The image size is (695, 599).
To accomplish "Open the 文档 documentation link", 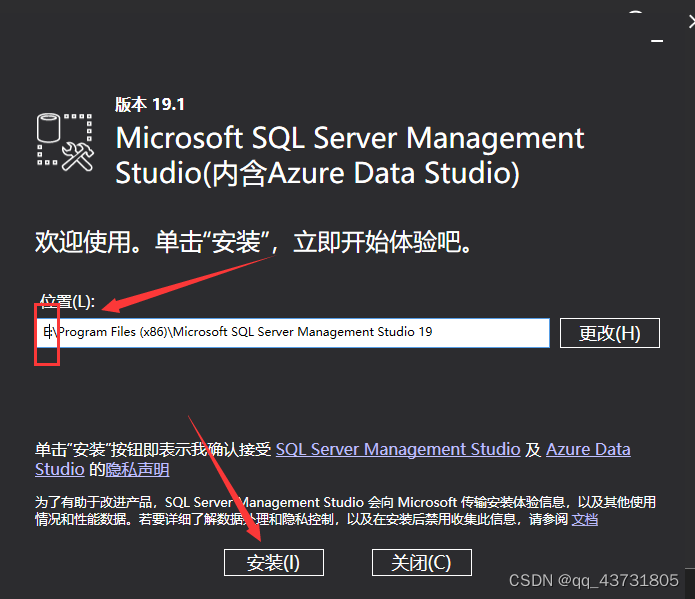I will coord(585,519).
